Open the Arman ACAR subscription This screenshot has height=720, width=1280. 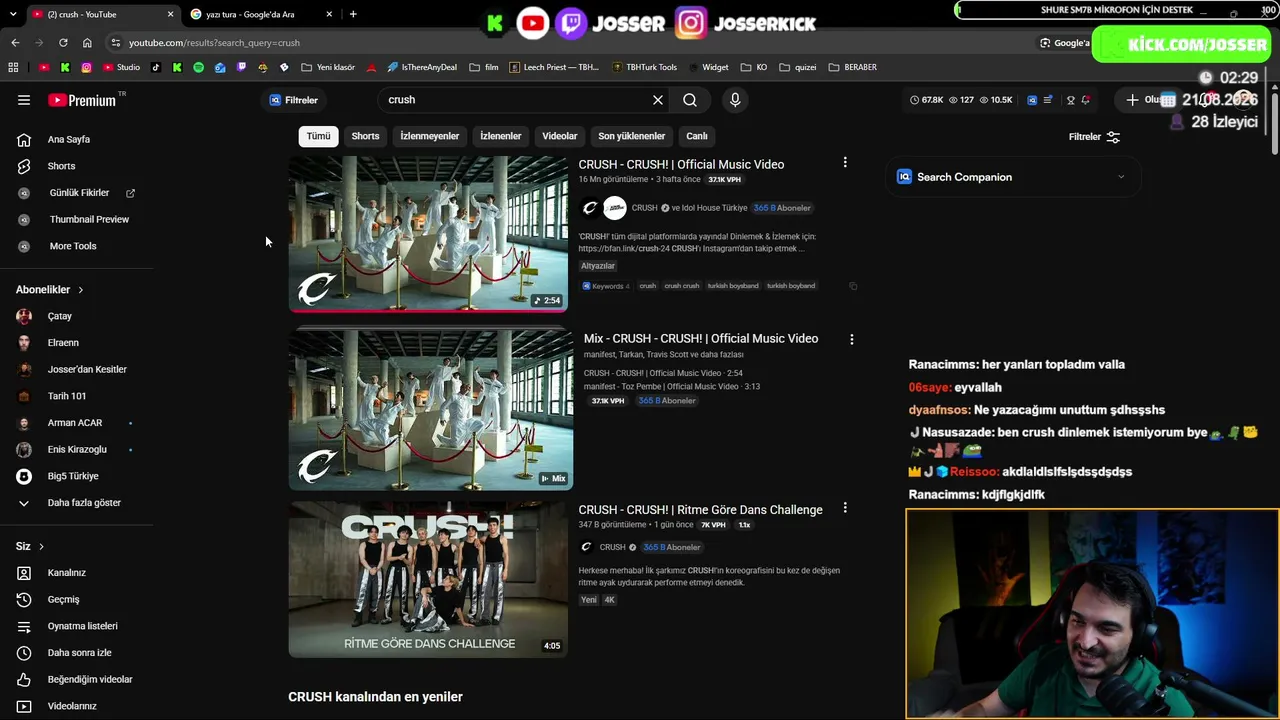coord(77,423)
